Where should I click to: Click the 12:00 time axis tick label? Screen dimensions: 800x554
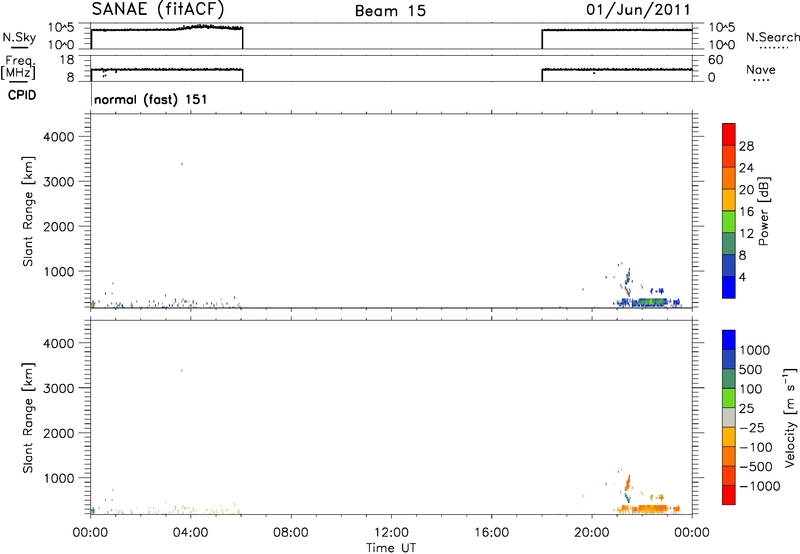click(x=391, y=533)
